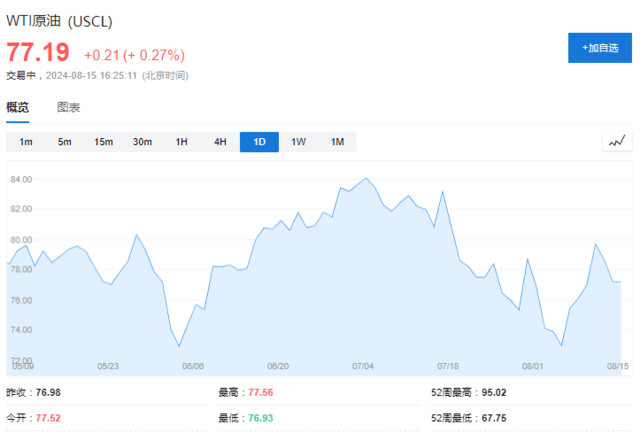Click the 84.00 y-axis label

tap(21, 180)
